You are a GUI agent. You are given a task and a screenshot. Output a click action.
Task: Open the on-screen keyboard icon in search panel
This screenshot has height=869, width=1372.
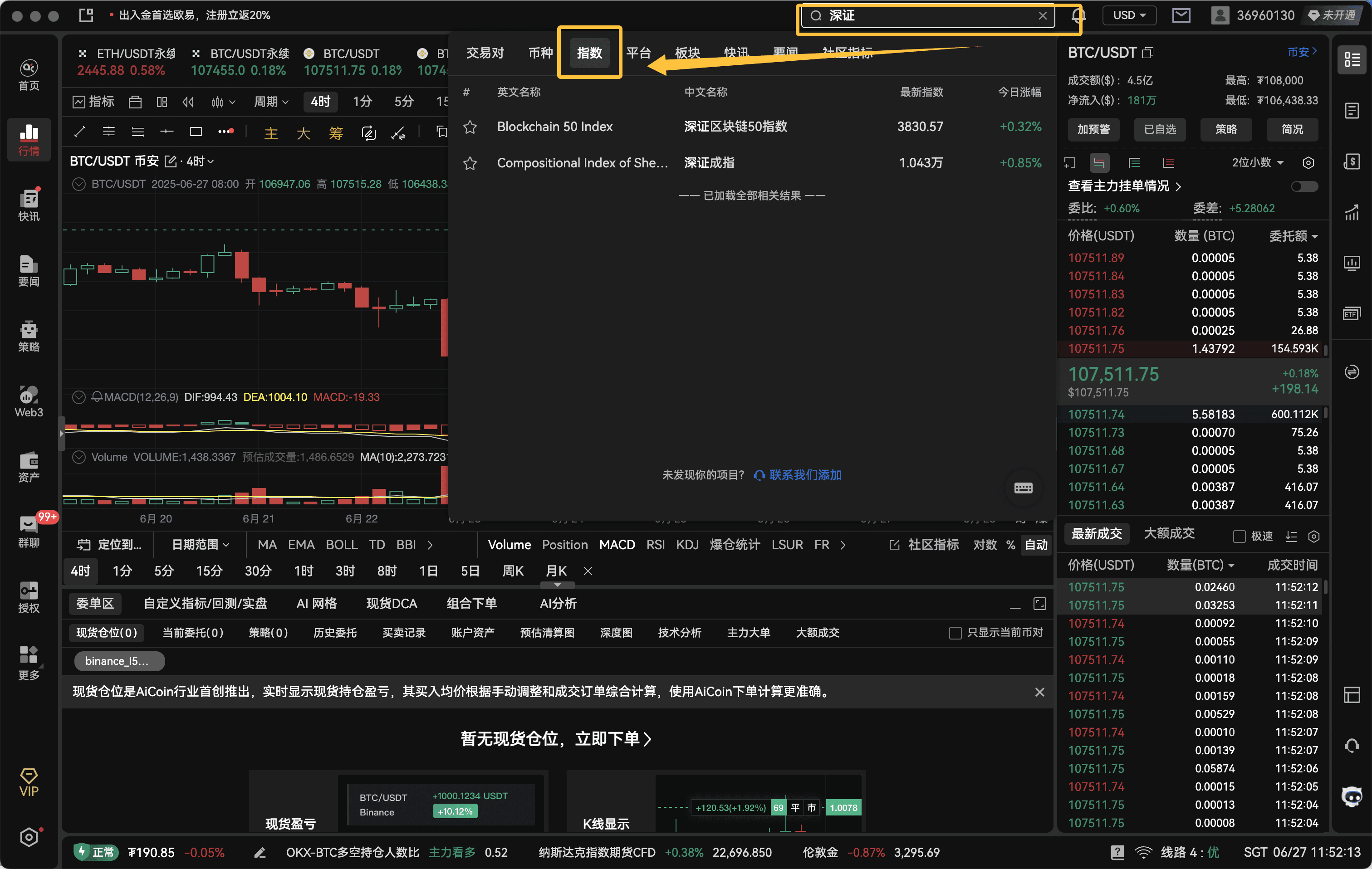pos(1023,488)
